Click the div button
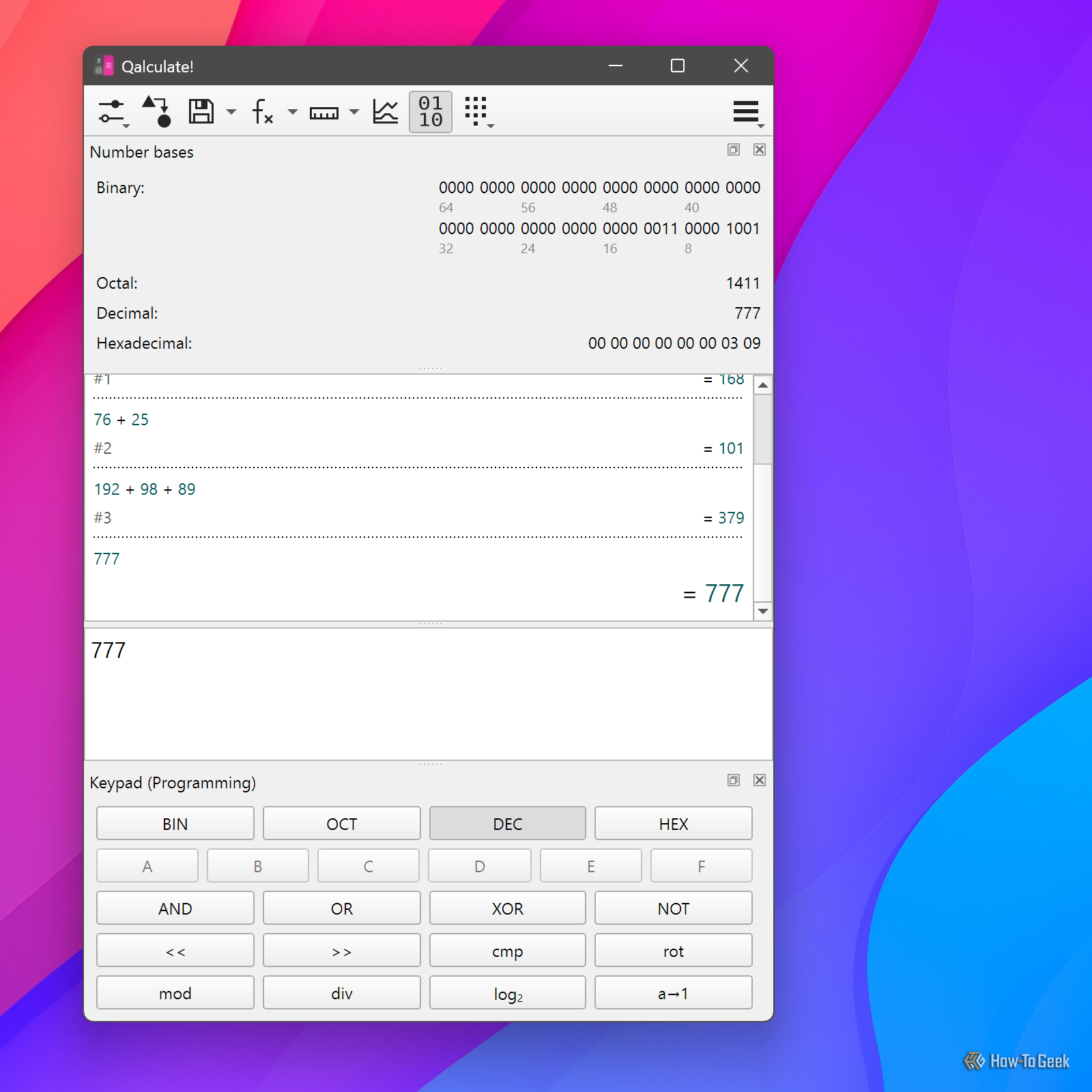1092x1092 pixels. [x=342, y=993]
